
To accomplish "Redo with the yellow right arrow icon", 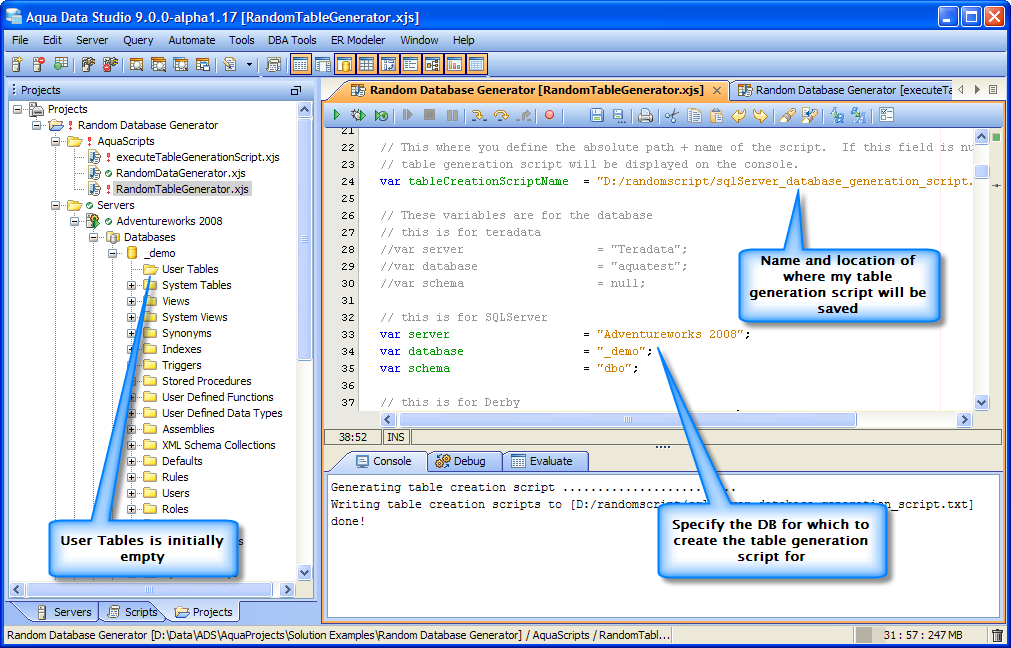I will (x=761, y=115).
